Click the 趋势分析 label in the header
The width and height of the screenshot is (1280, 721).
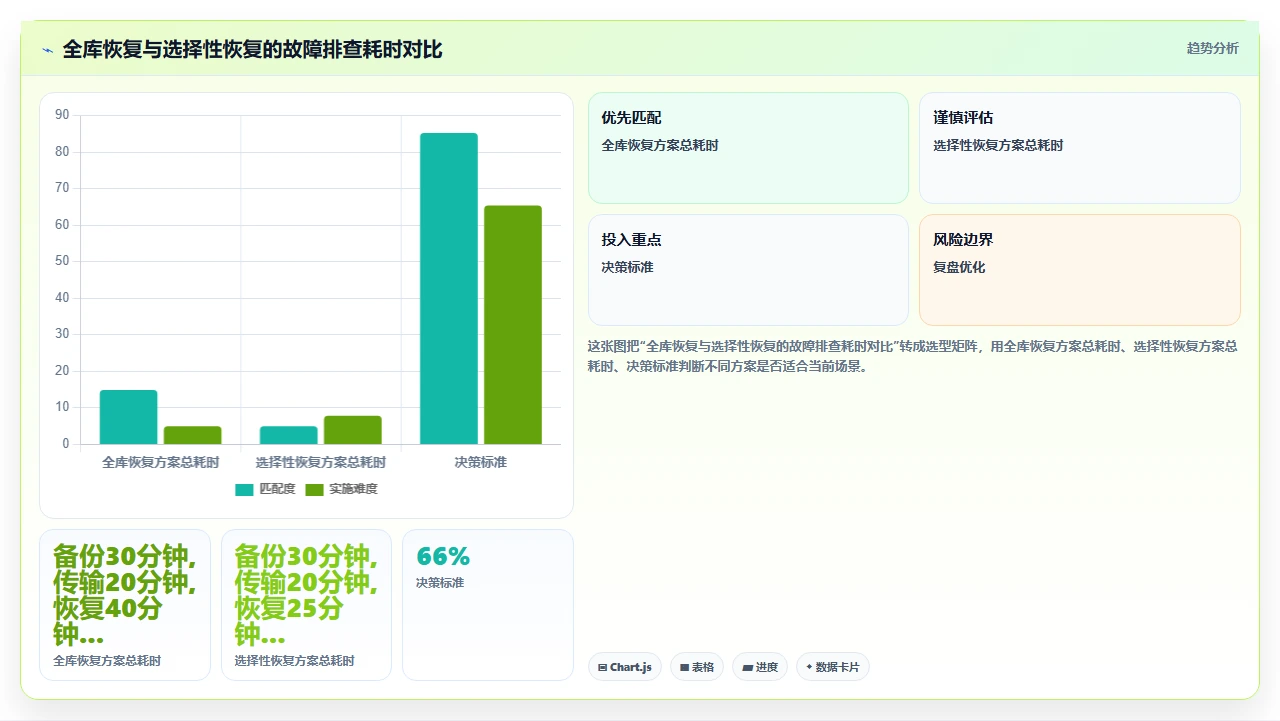coord(1212,48)
